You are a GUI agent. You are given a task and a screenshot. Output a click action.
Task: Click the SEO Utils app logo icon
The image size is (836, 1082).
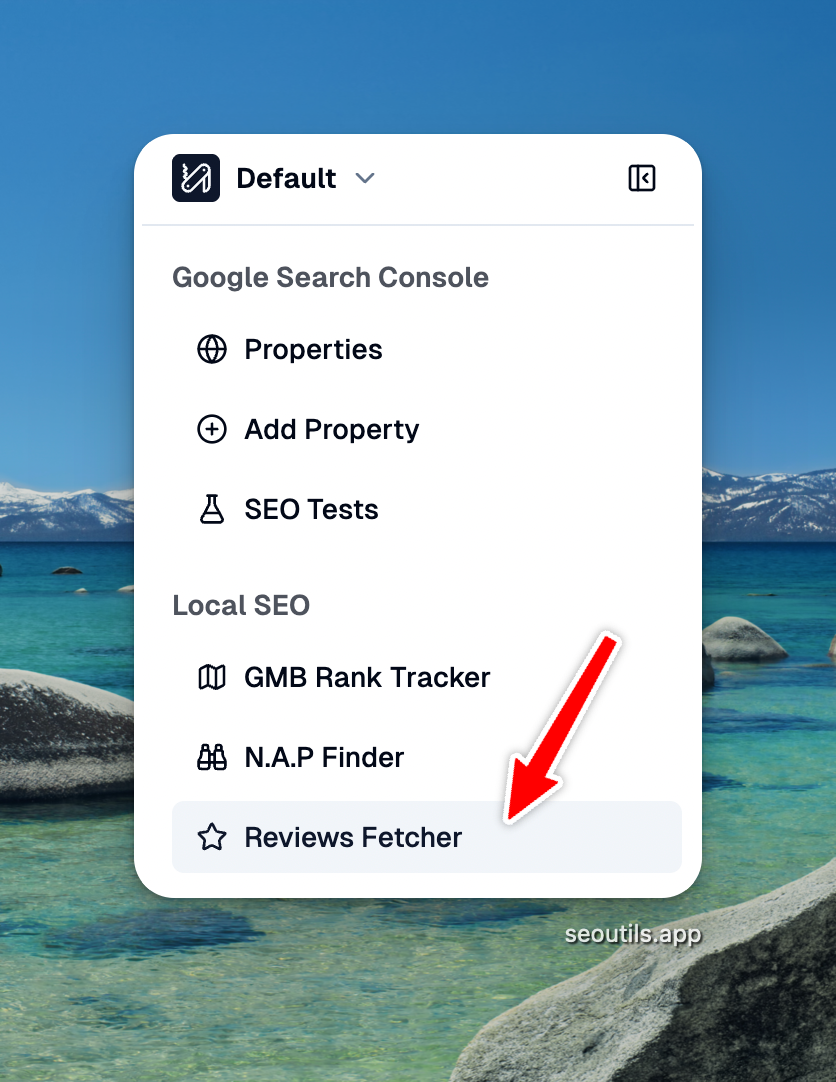point(196,178)
